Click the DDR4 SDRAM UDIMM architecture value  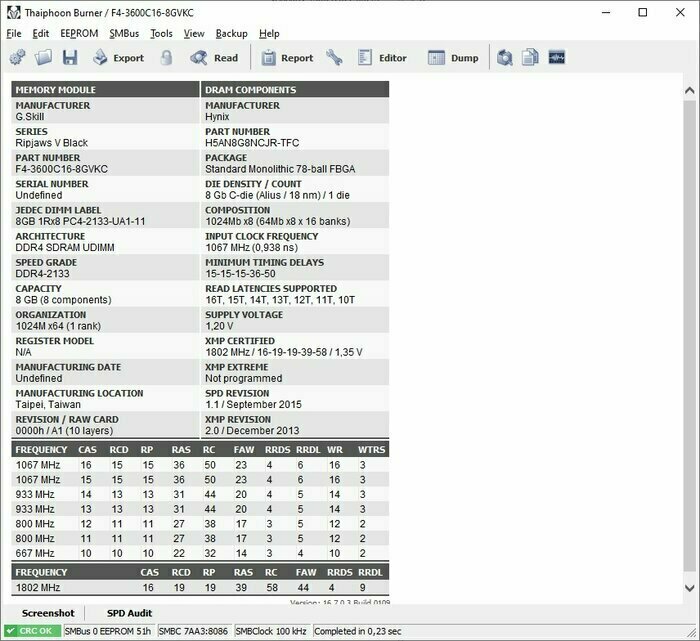(x=65, y=247)
